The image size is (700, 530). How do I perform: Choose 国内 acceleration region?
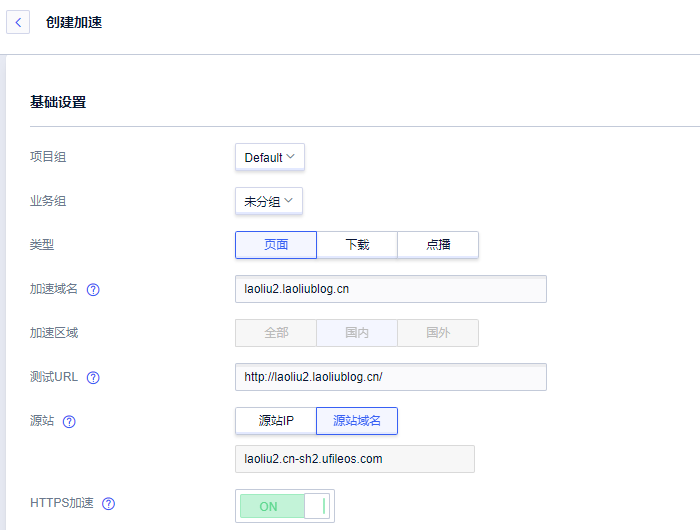pos(357,333)
